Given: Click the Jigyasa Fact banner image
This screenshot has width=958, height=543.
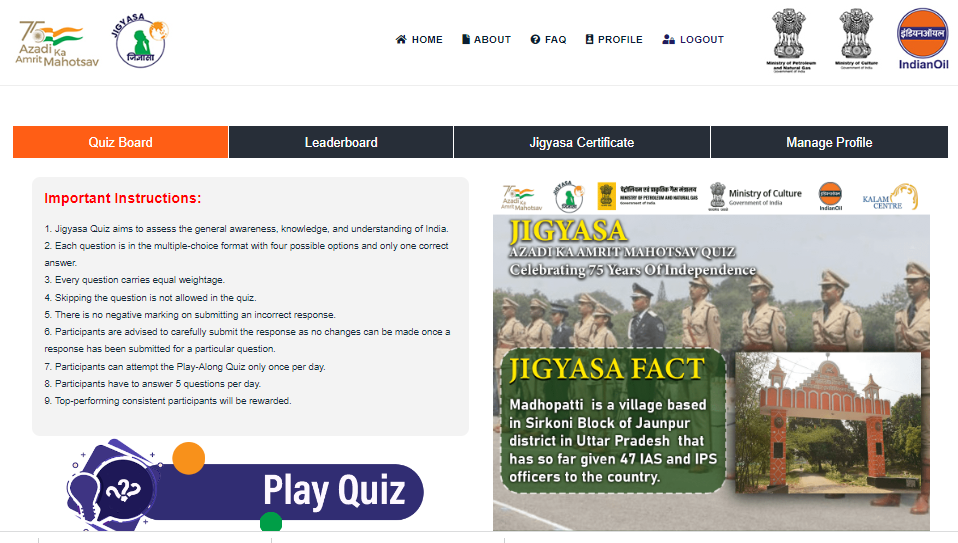Looking at the screenshot, I should [711, 355].
